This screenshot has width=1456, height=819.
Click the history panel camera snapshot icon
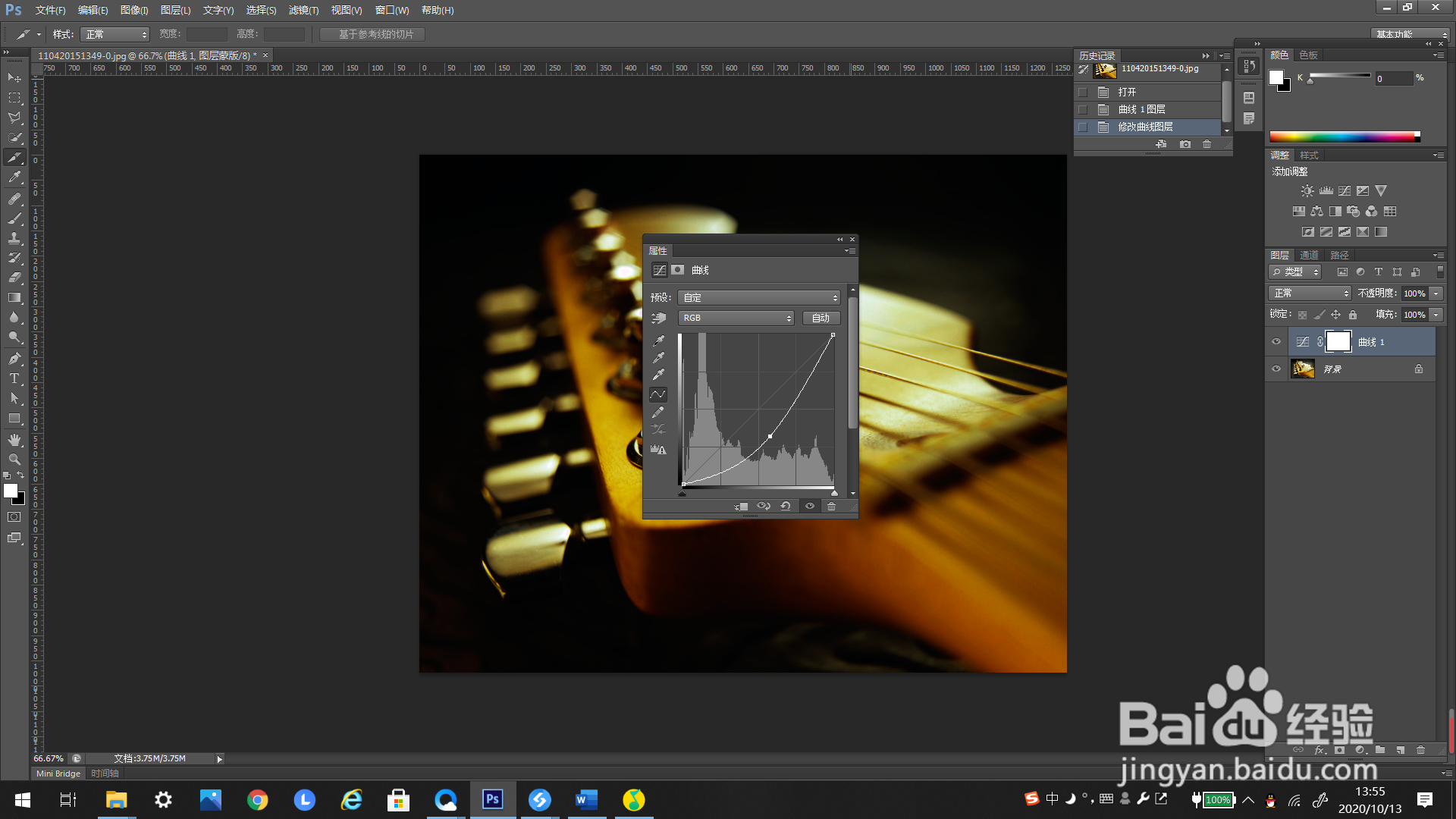tap(1185, 144)
